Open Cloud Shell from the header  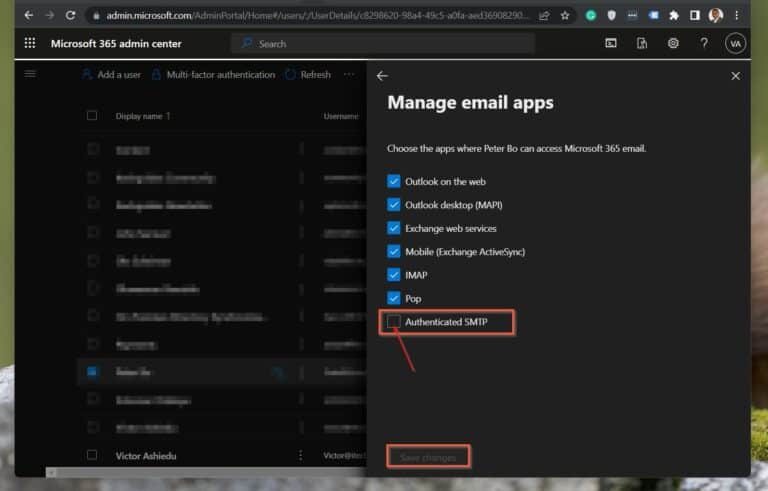coord(611,43)
